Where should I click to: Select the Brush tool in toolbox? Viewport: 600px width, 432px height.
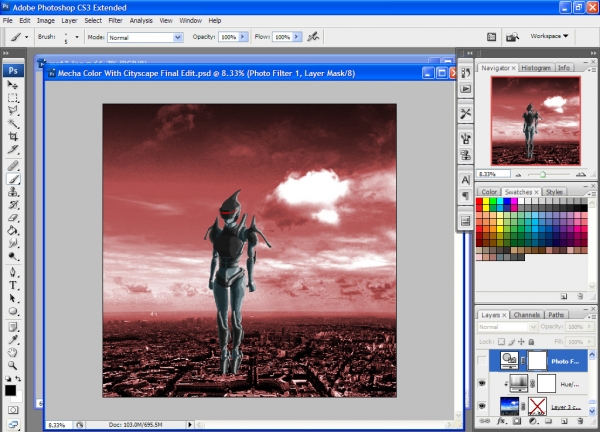(13, 179)
